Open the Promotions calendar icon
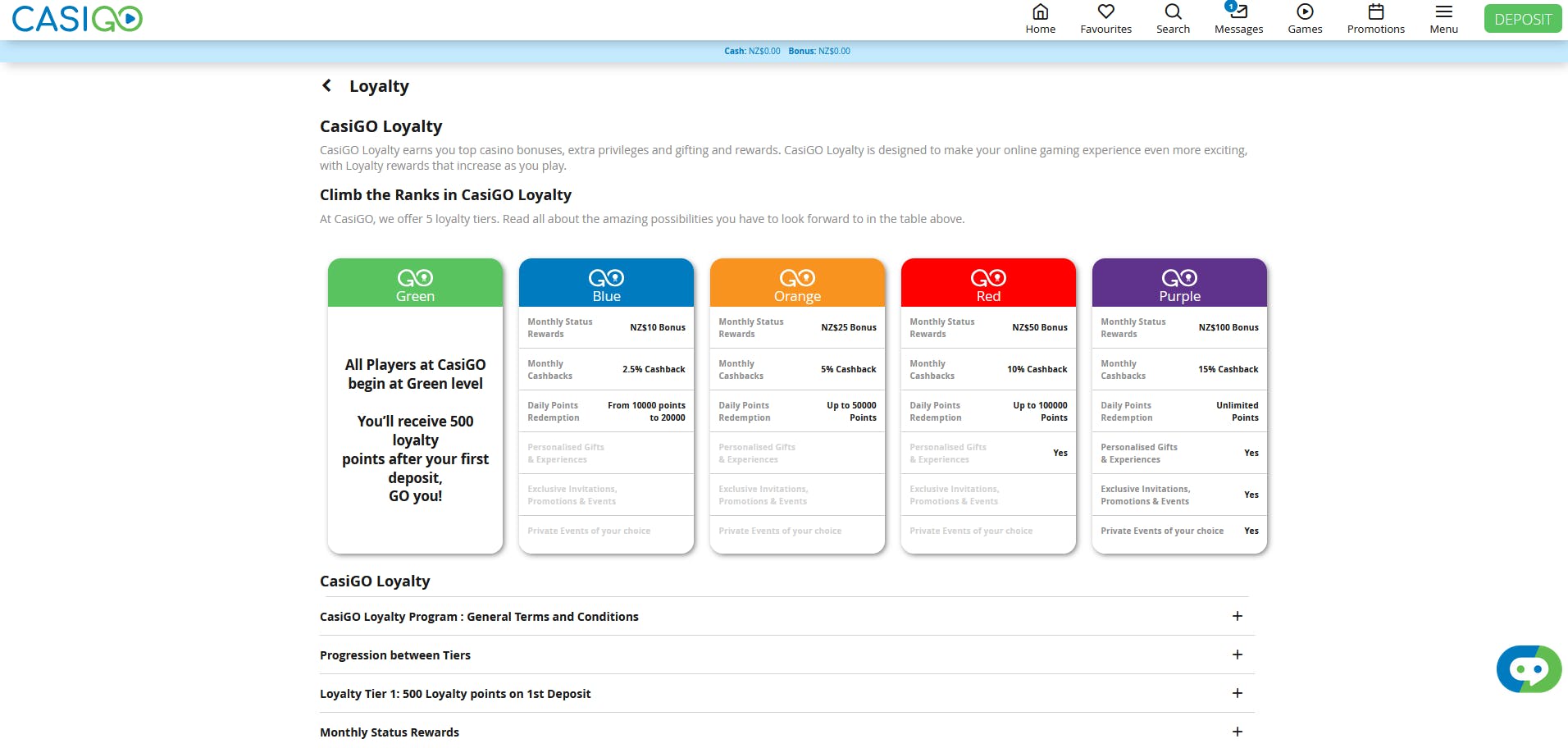Screen dimensions: 1568x748 [x=1376, y=11]
